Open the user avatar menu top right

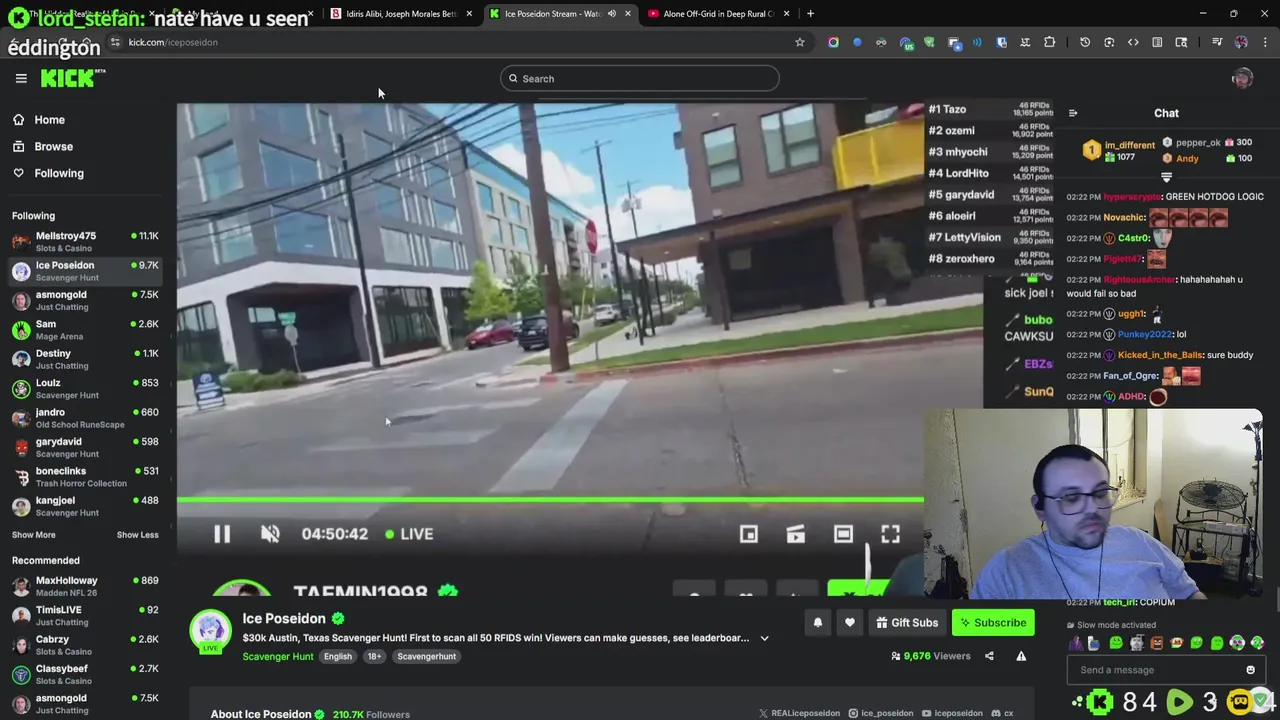point(1243,78)
